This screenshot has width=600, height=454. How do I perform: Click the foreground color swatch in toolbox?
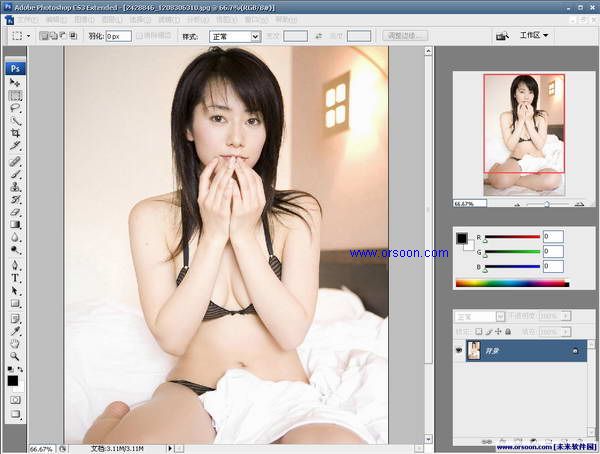[x=12, y=379]
